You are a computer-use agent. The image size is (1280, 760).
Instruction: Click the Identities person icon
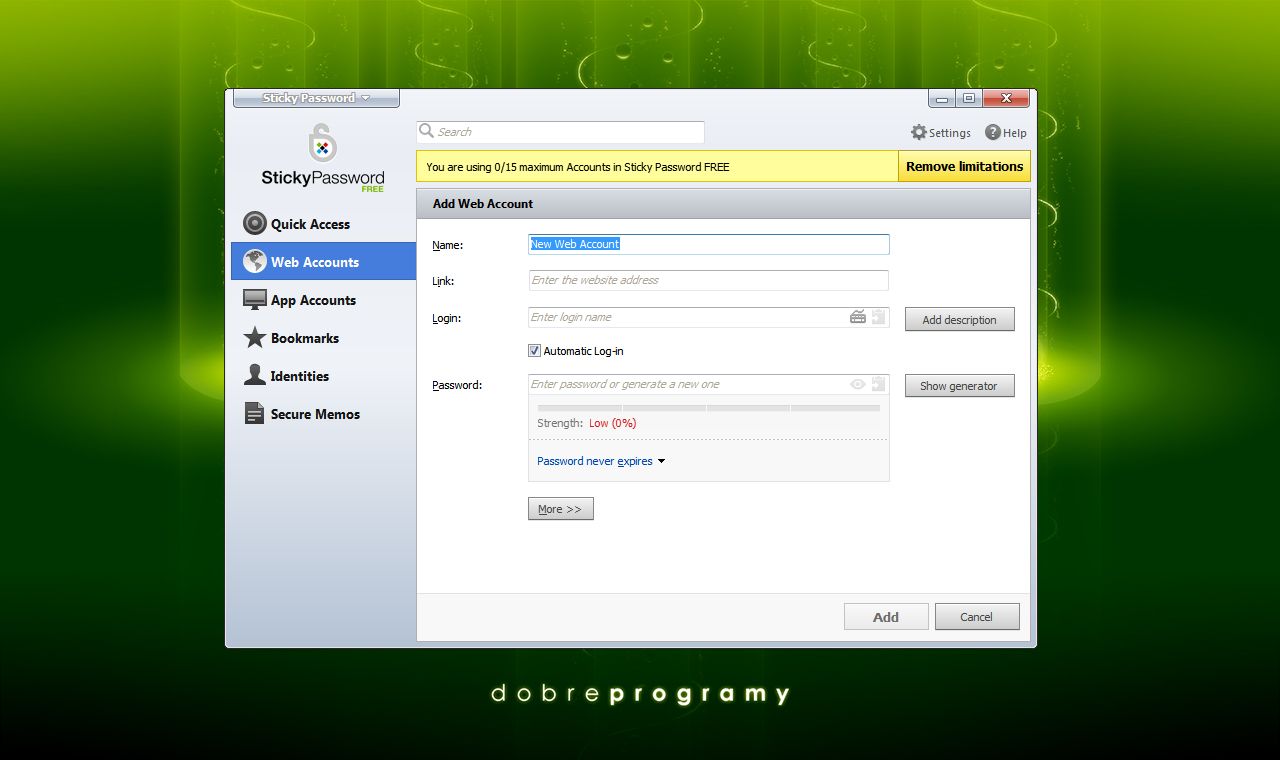(255, 375)
